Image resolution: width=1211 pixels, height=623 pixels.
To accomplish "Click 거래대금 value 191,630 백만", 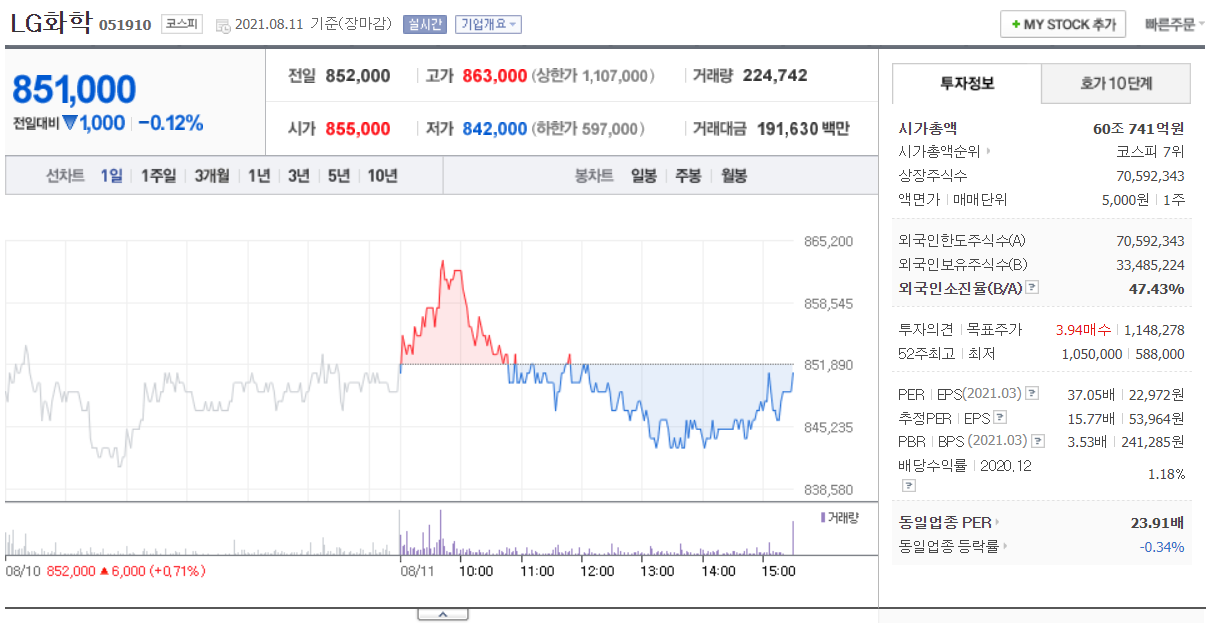I will 803,129.
